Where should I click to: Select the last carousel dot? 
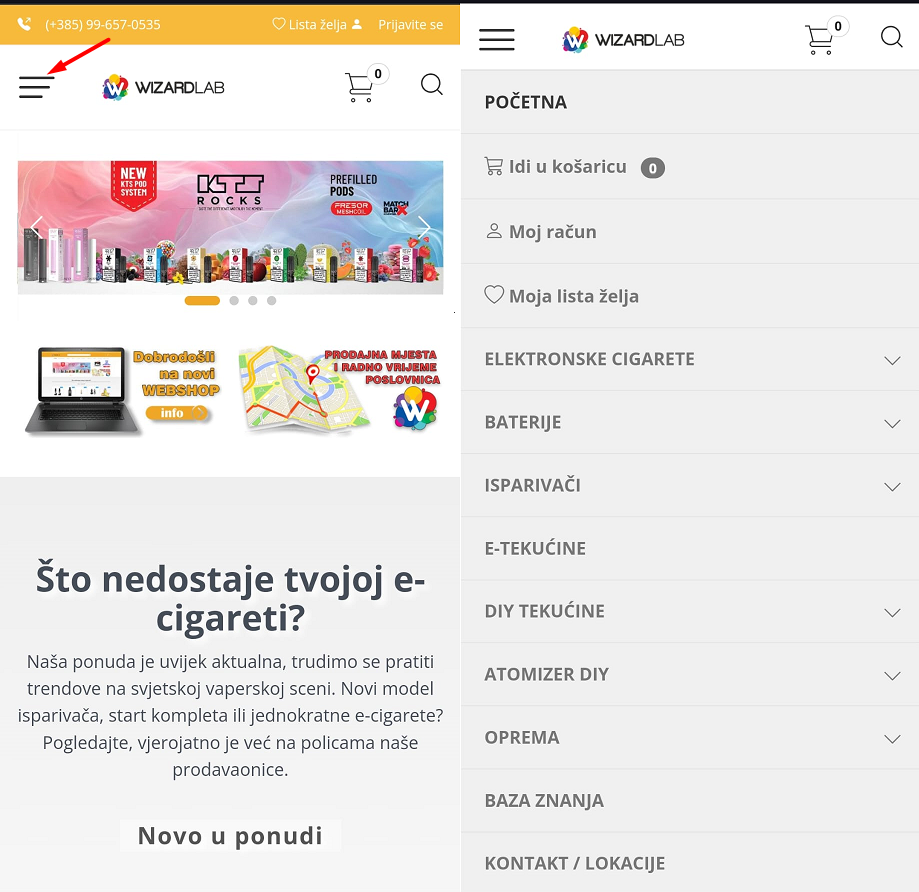(271, 301)
